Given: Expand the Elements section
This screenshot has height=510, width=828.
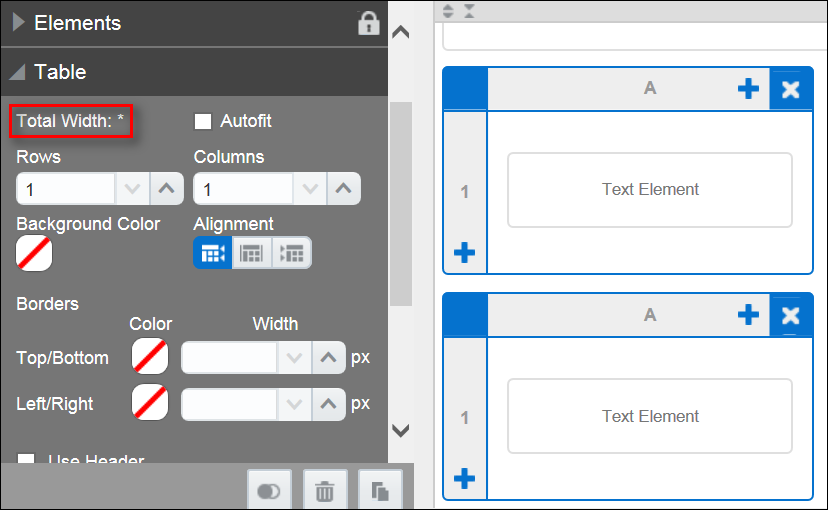Looking at the screenshot, I should 19,23.
